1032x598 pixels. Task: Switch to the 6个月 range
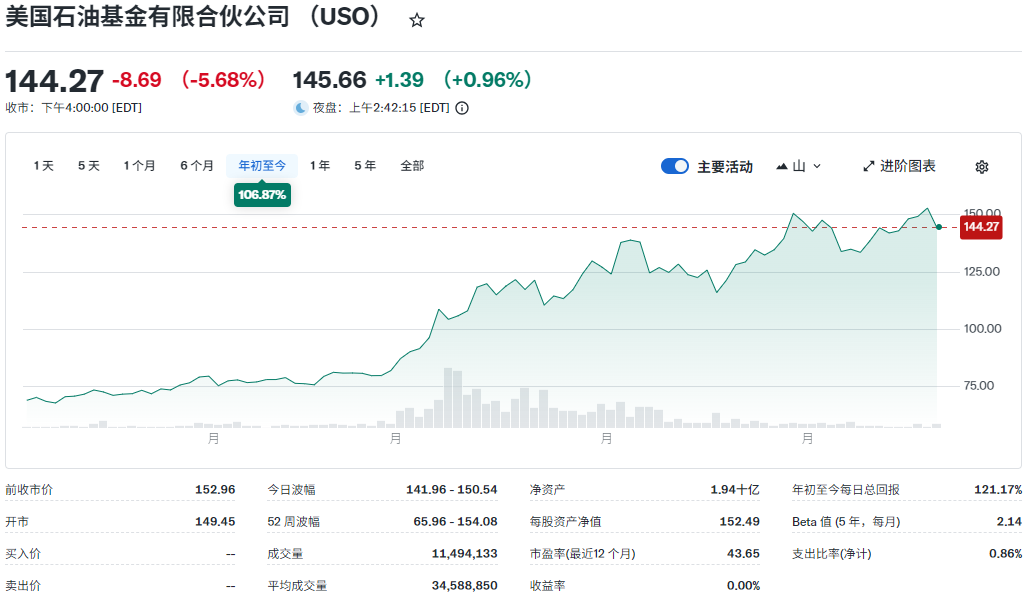click(197, 166)
